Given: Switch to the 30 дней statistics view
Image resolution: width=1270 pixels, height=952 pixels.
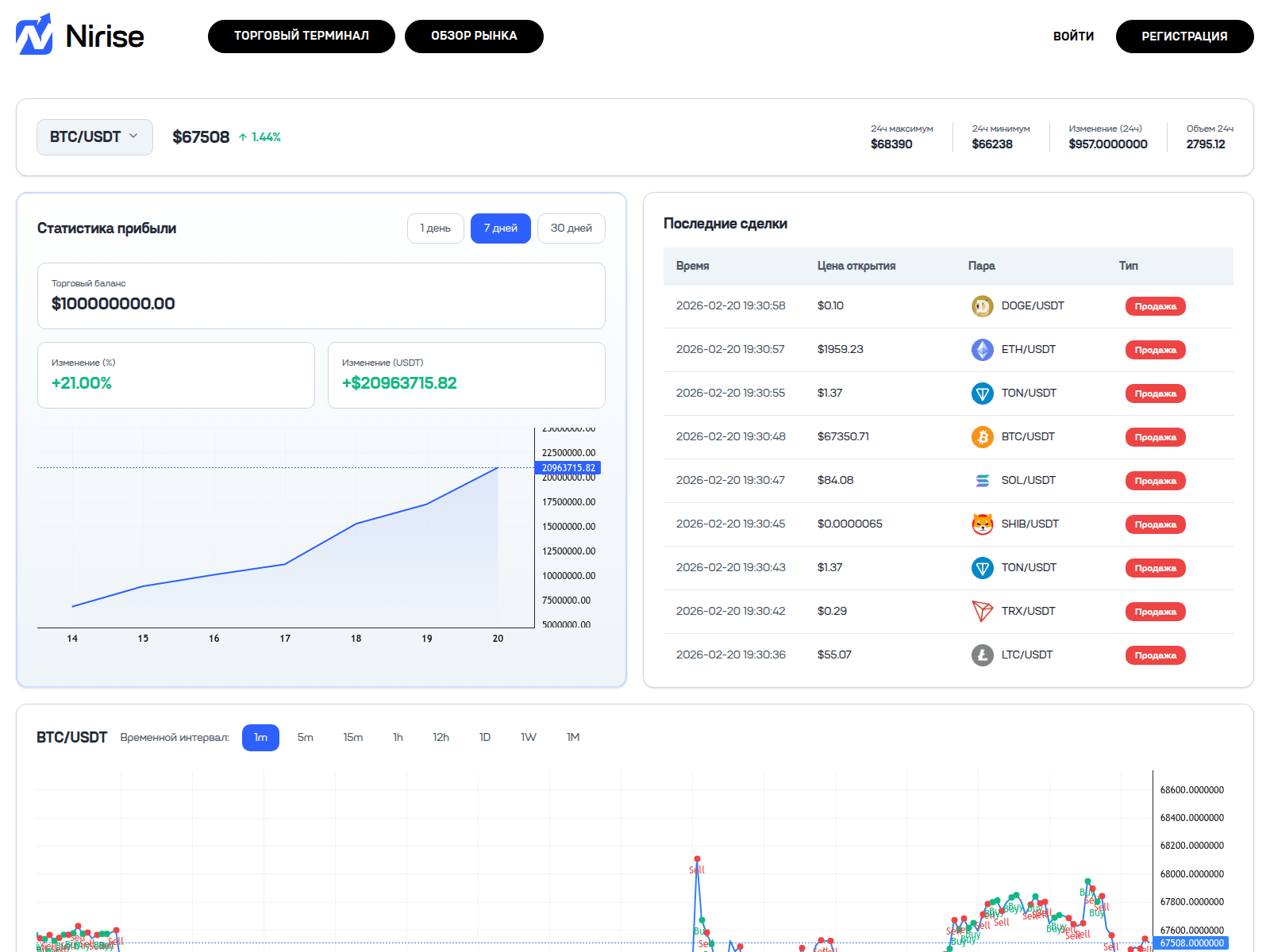Looking at the screenshot, I should 571,228.
